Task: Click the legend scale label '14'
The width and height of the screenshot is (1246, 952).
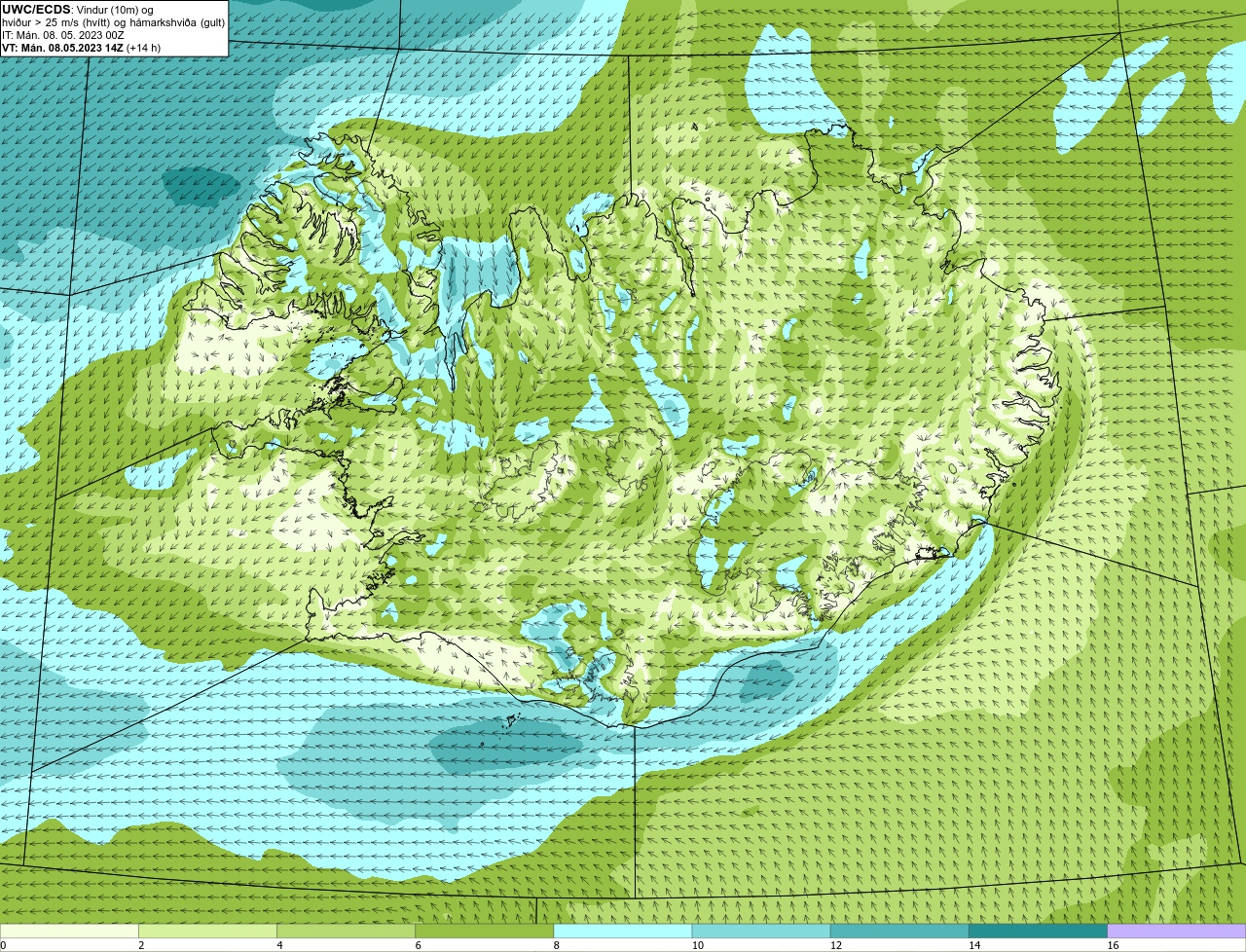Action: (x=974, y=945)
